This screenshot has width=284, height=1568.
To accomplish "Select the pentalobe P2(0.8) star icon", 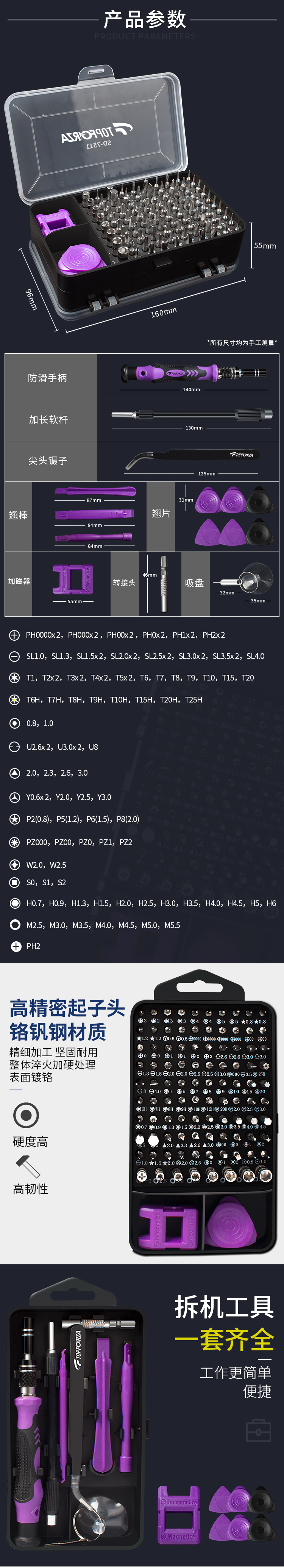I will point(15,819).
